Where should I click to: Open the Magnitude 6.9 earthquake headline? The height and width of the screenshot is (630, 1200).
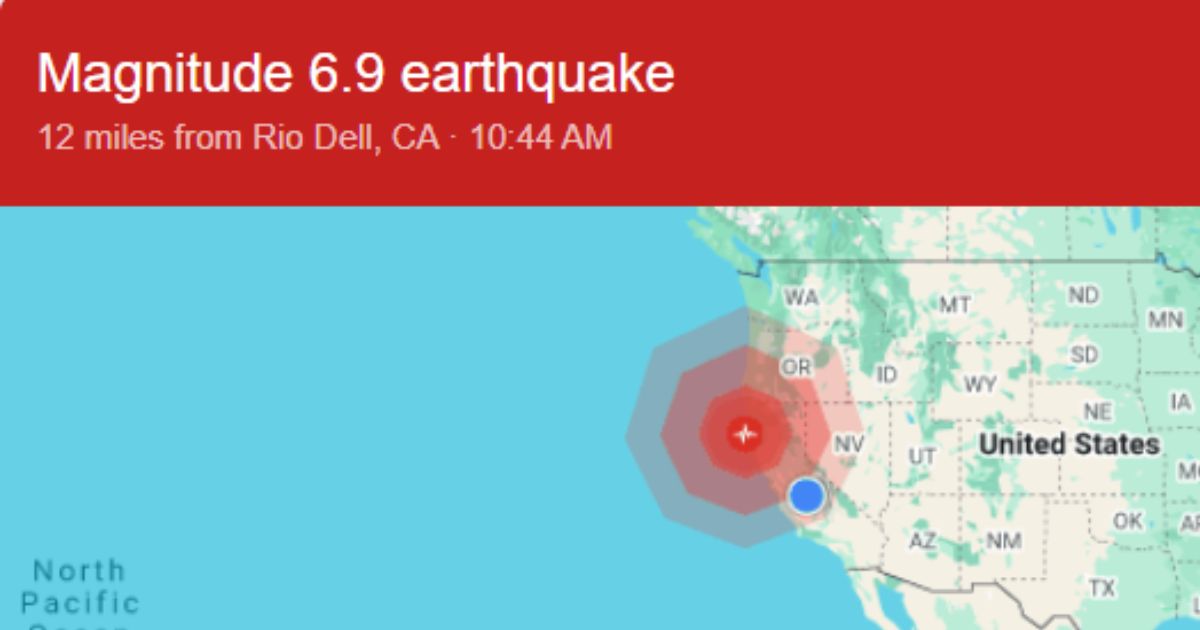coord(355,74)
